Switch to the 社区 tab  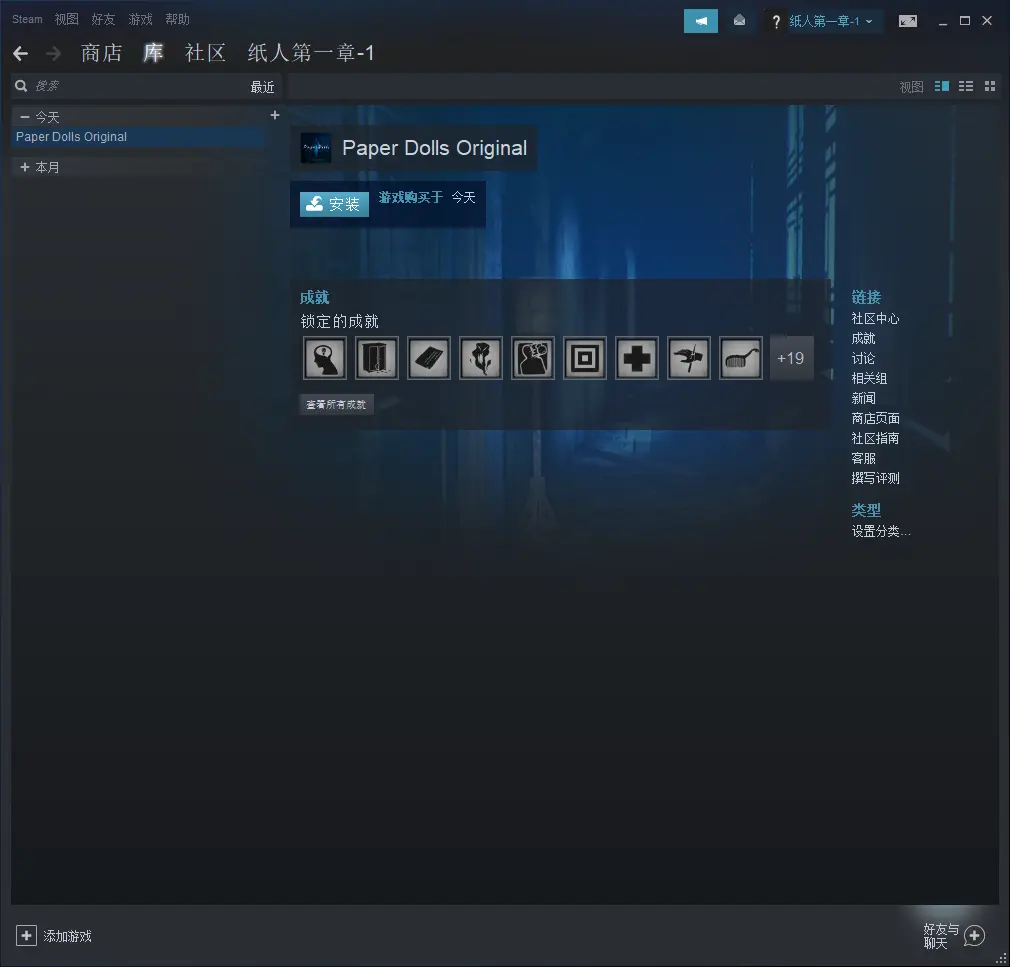click(205, 53)
